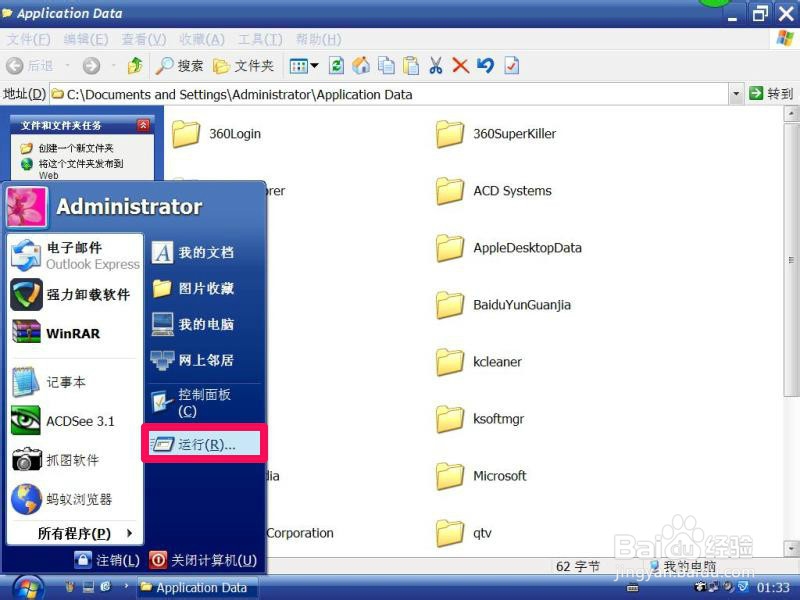Select the BaiduYunGuanjia folder

point(503,305)
